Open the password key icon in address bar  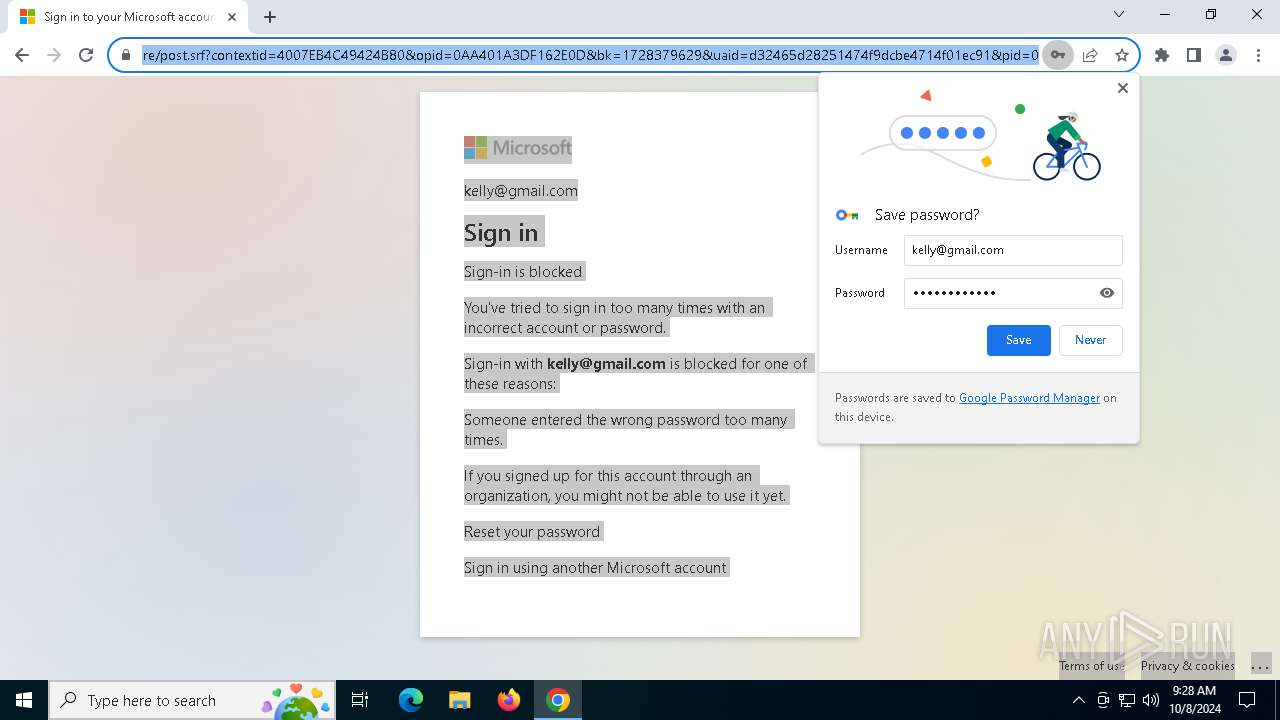pyautogui.click(x=1057, y=55)
